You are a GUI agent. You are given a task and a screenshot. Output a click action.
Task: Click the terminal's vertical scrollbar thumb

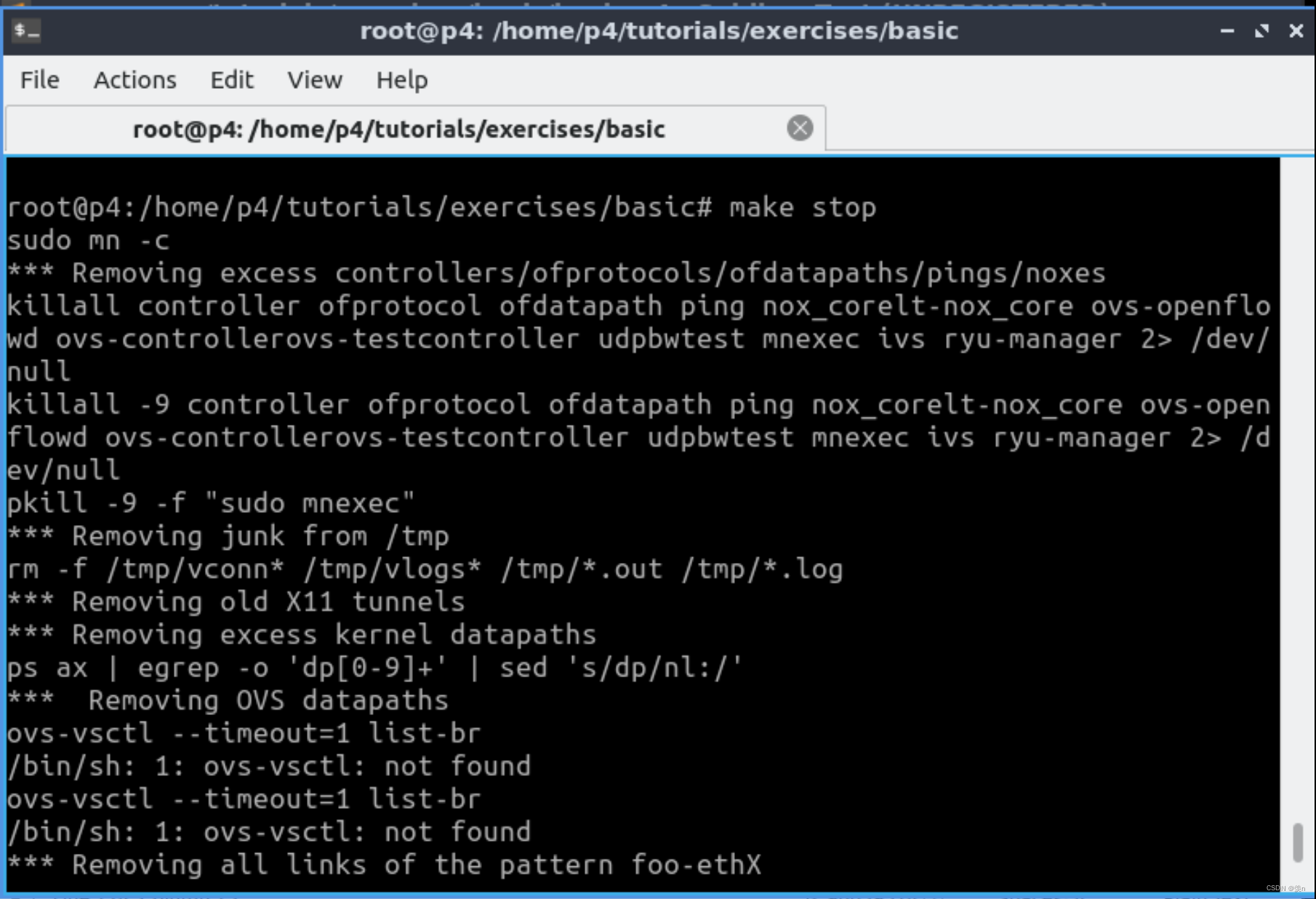click(x=1298, y=842)
